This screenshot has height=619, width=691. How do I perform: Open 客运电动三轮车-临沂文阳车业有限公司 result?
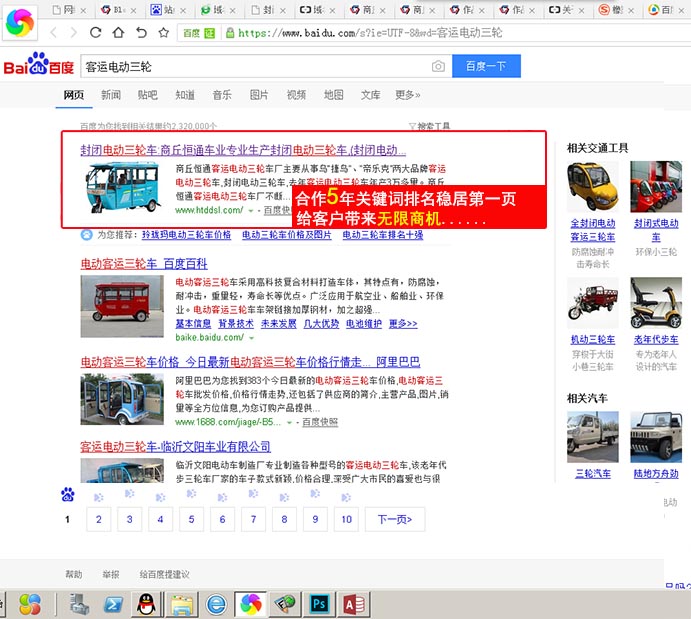(175, 447)
